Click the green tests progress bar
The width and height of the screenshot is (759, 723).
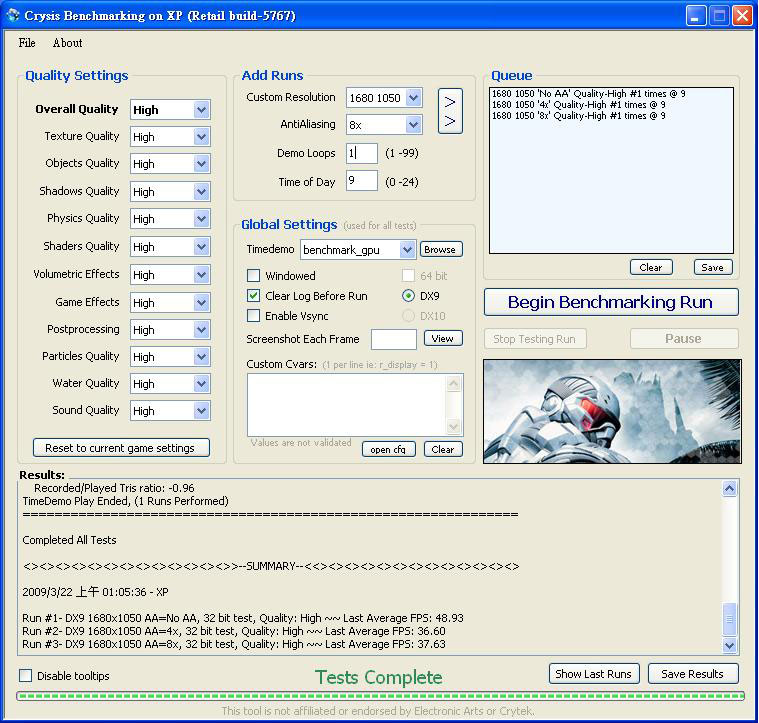(x=380, y=696)
